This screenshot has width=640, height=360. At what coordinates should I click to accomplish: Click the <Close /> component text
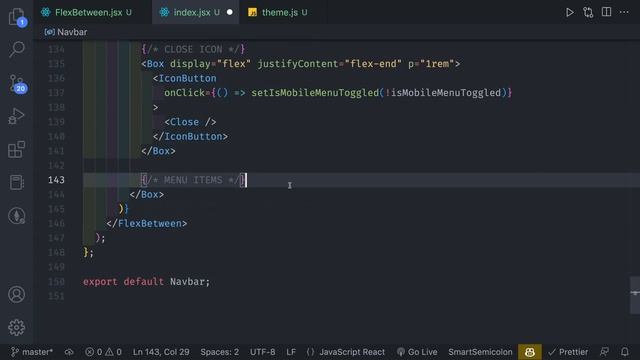[x=190, y=122]
